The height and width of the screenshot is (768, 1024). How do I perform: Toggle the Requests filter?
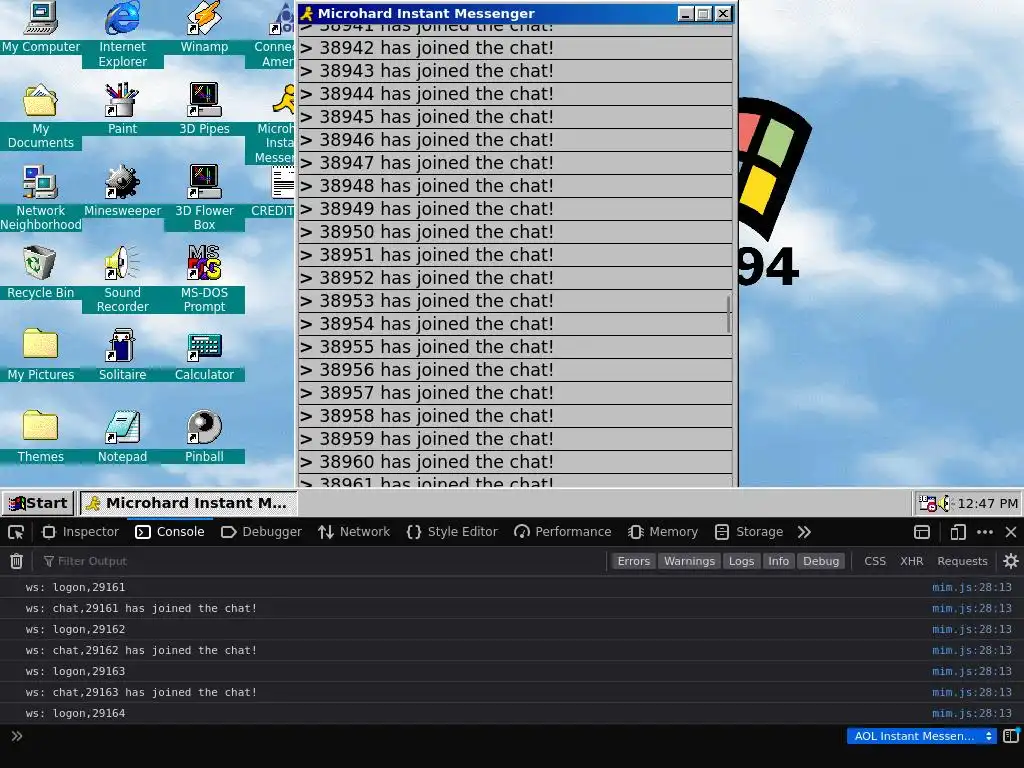coord(962,561)
